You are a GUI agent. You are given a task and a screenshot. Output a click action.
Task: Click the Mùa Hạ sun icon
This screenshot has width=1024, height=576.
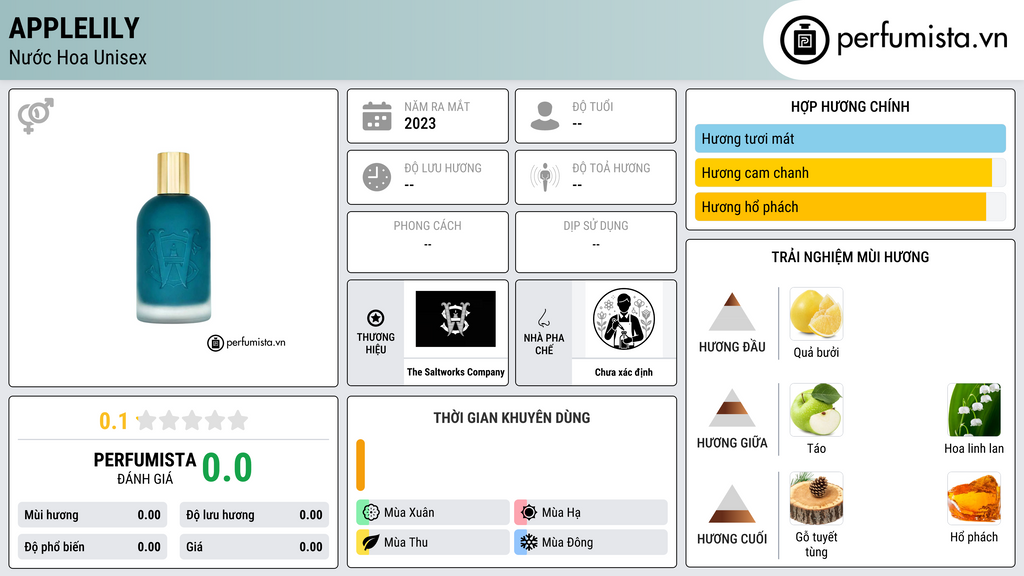tap(529, 513)
